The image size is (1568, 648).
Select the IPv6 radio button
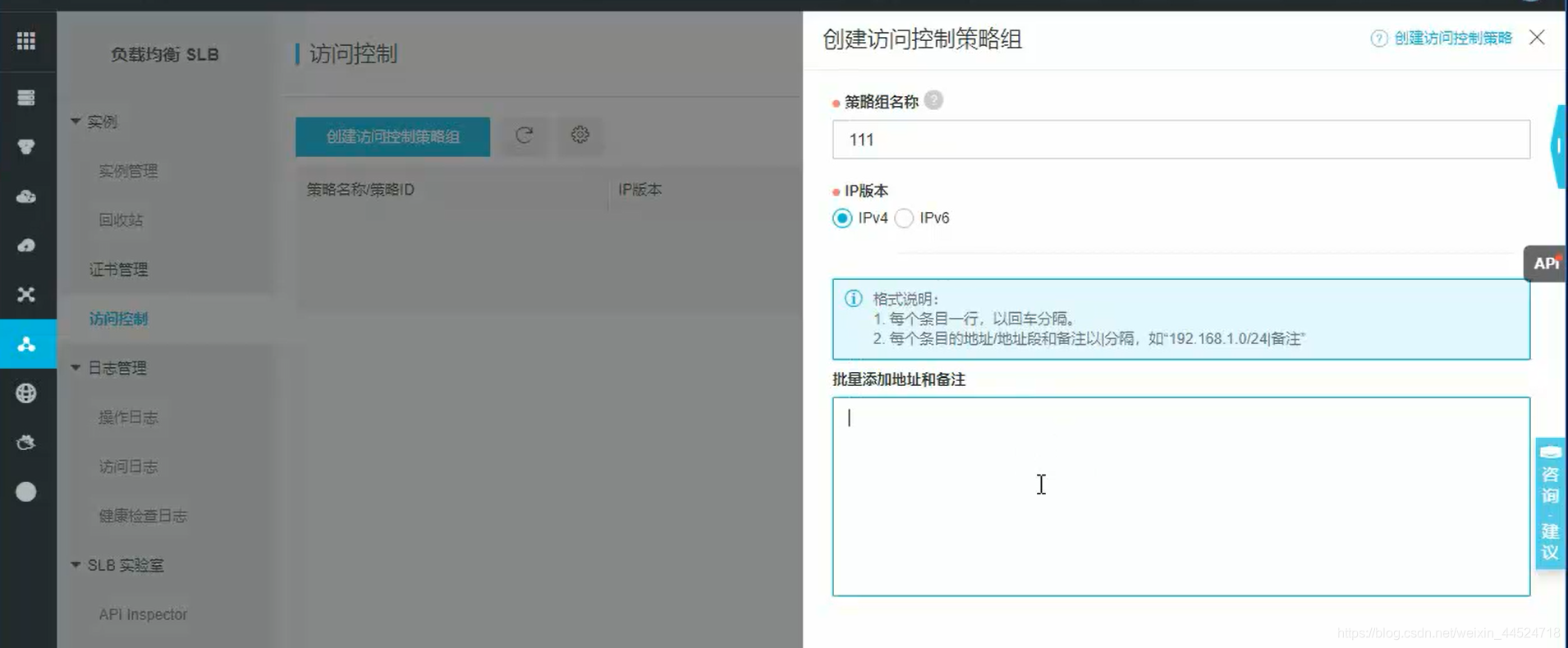tap(904, 218)
